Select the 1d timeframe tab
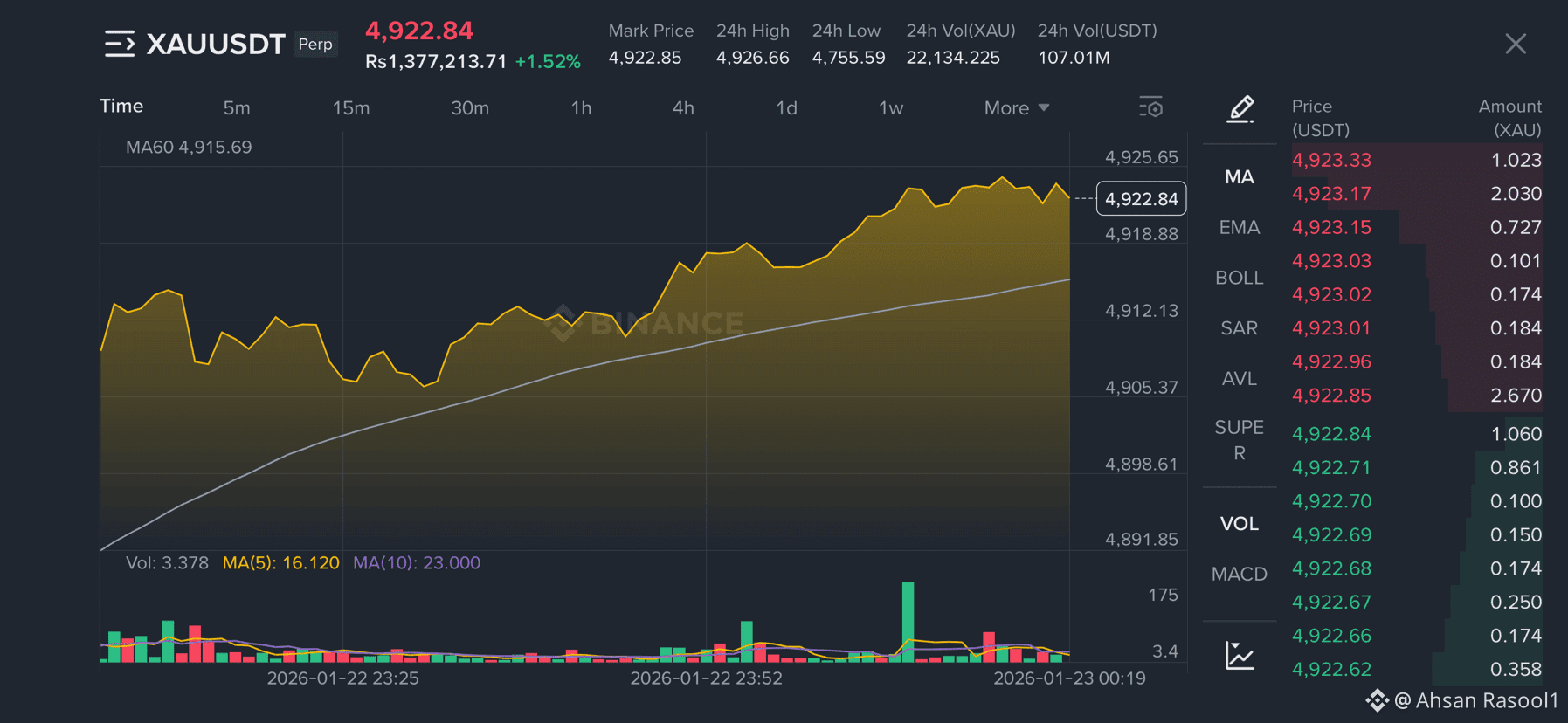Viewport: 1568px width, 723px height. 785,107
